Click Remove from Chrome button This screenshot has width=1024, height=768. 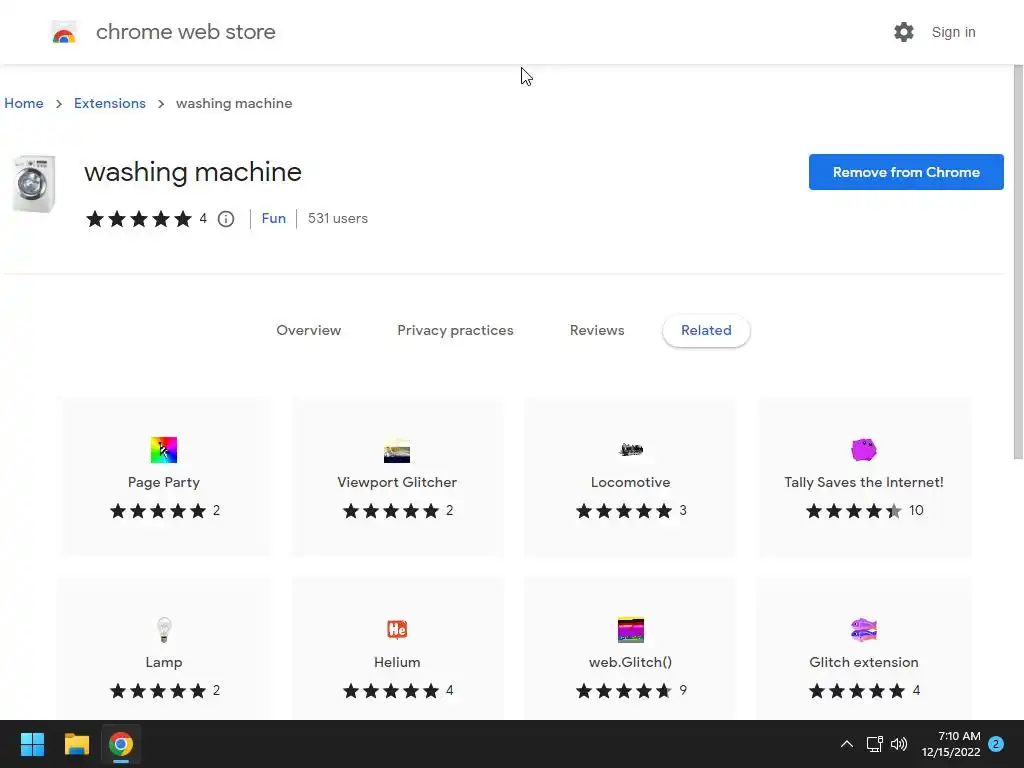pos(906,172)
